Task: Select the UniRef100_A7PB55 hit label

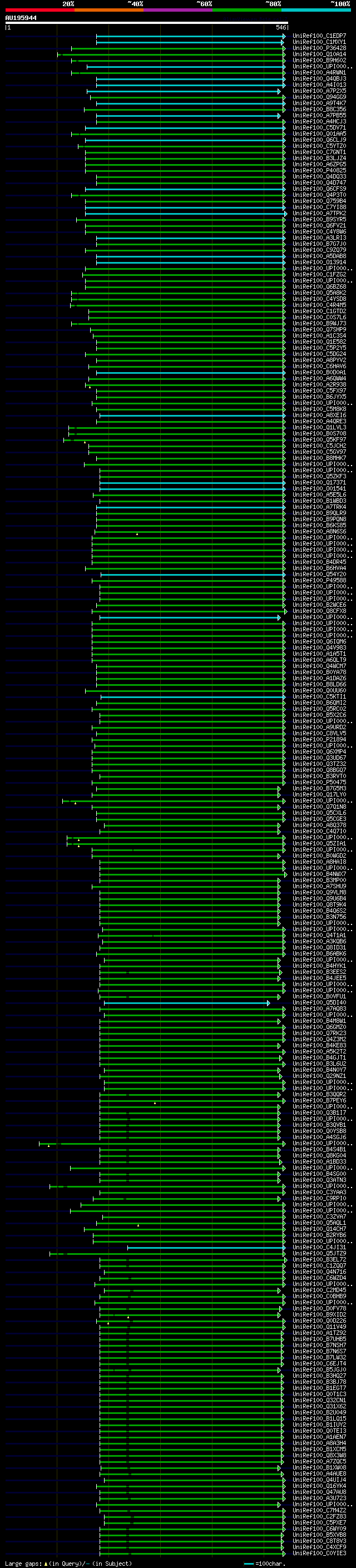Action: pos(319,115)
